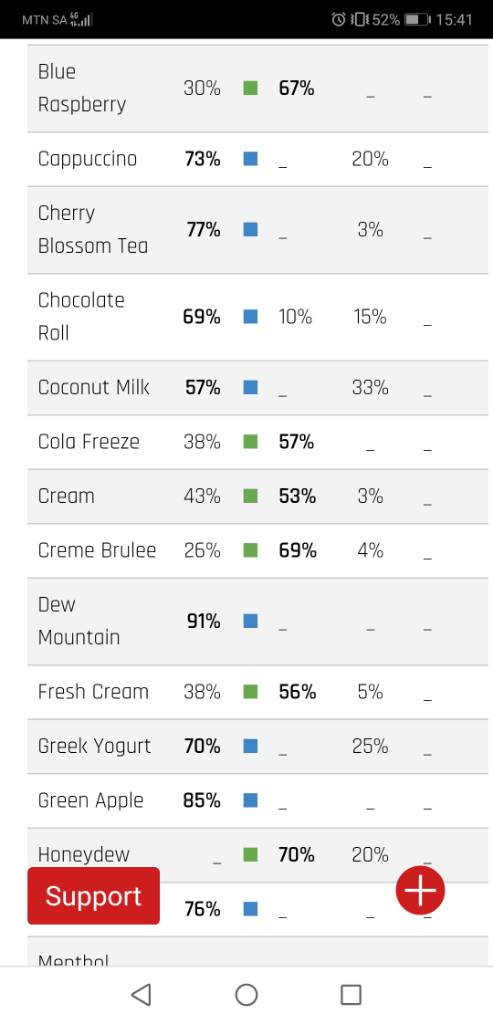The height and width of the screenshot is (1024, 493).
Task: Open recent apps square icon
Action: [351, 995]
